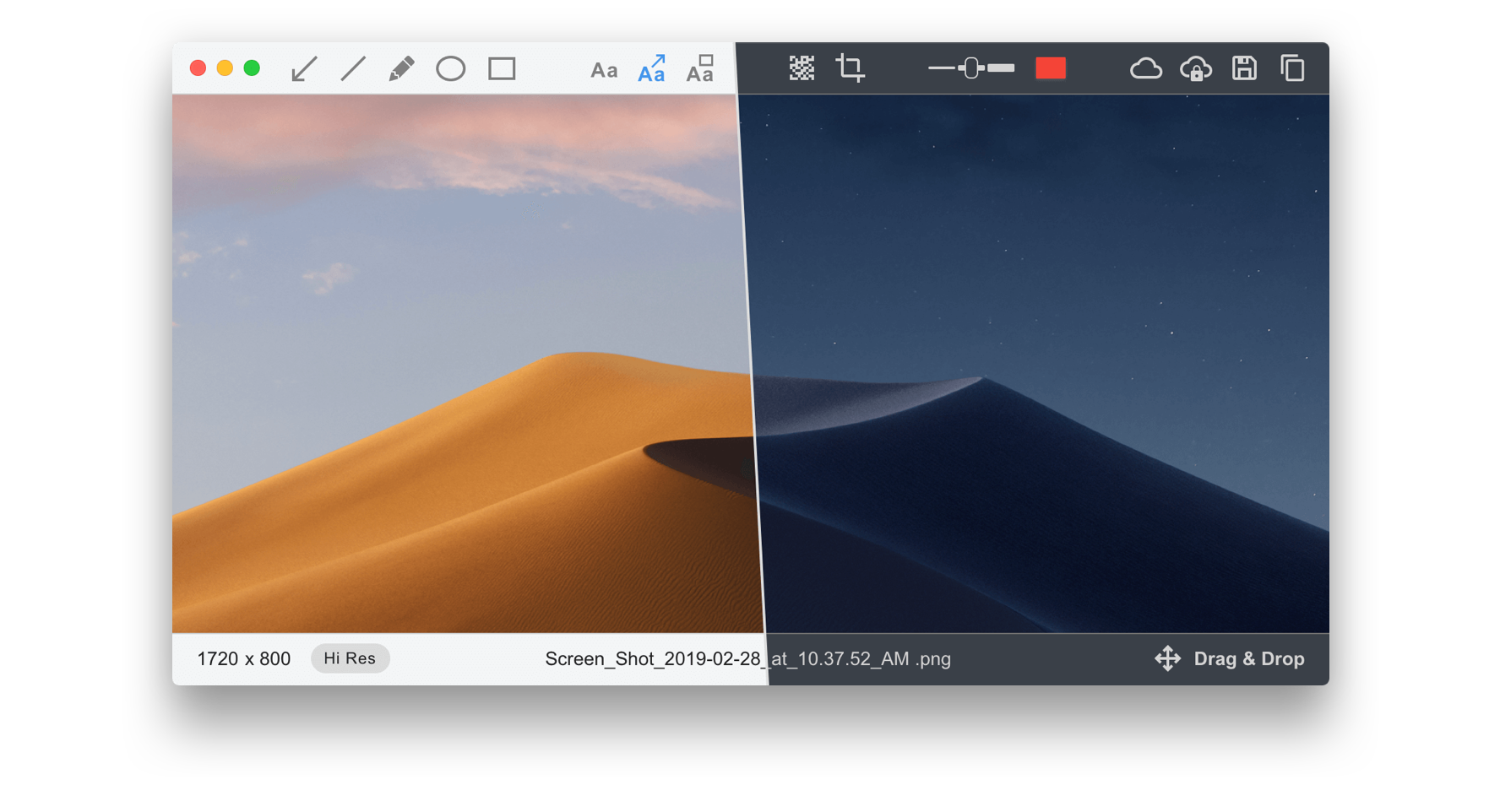Select the Aa text-with-box tool

point(700,68)
